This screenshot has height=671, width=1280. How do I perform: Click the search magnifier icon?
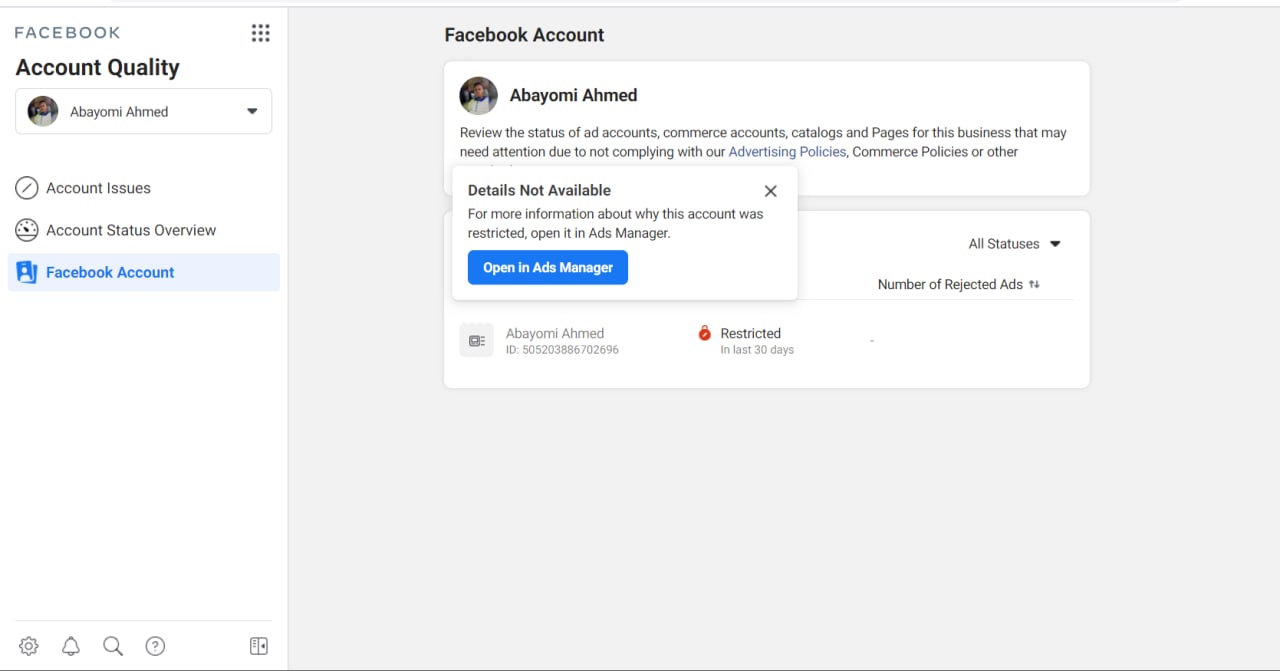(x=113, y=646)
